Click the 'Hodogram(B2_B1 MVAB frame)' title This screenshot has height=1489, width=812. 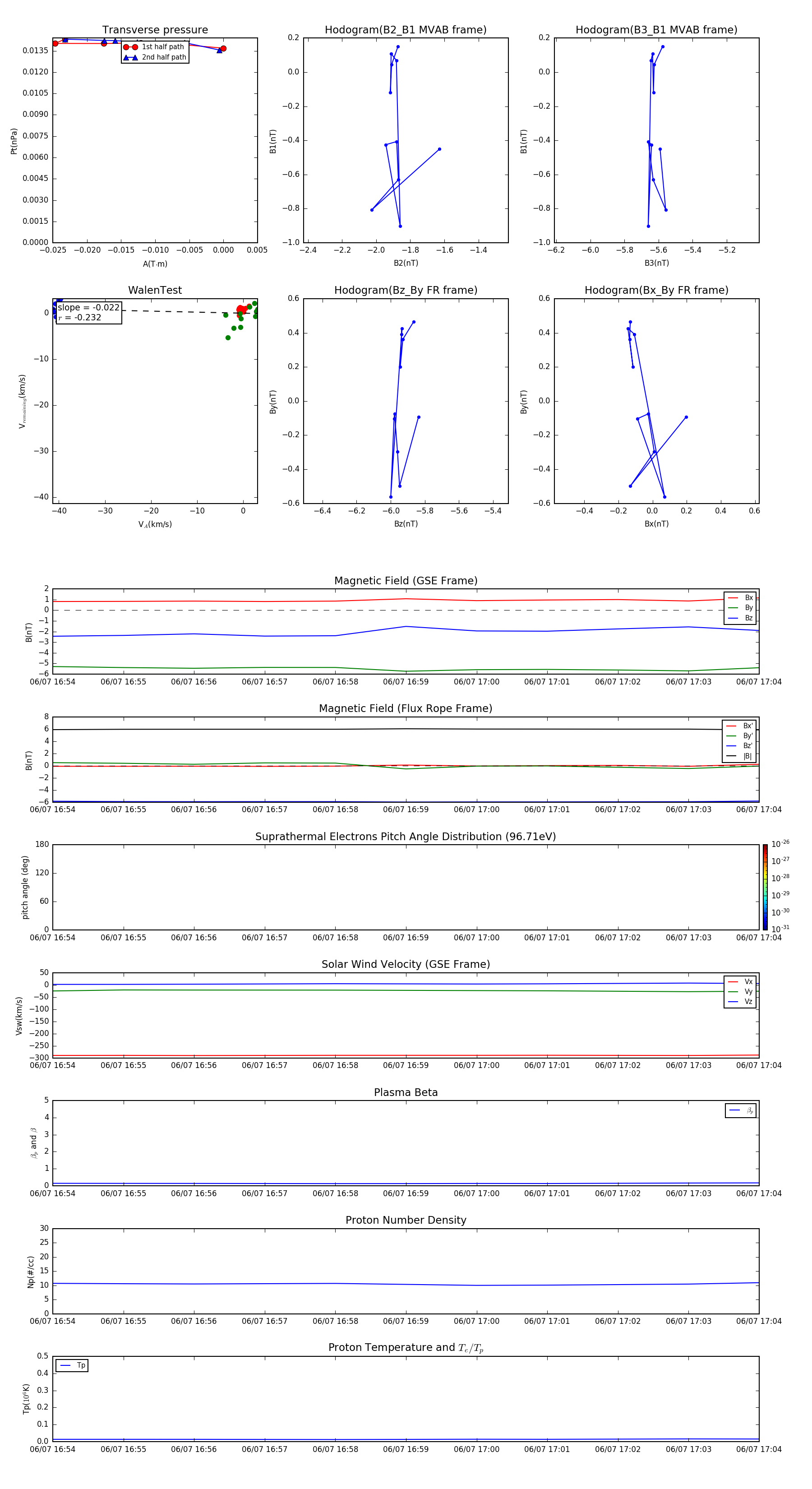pyautogui.click(x=406, y=30)
